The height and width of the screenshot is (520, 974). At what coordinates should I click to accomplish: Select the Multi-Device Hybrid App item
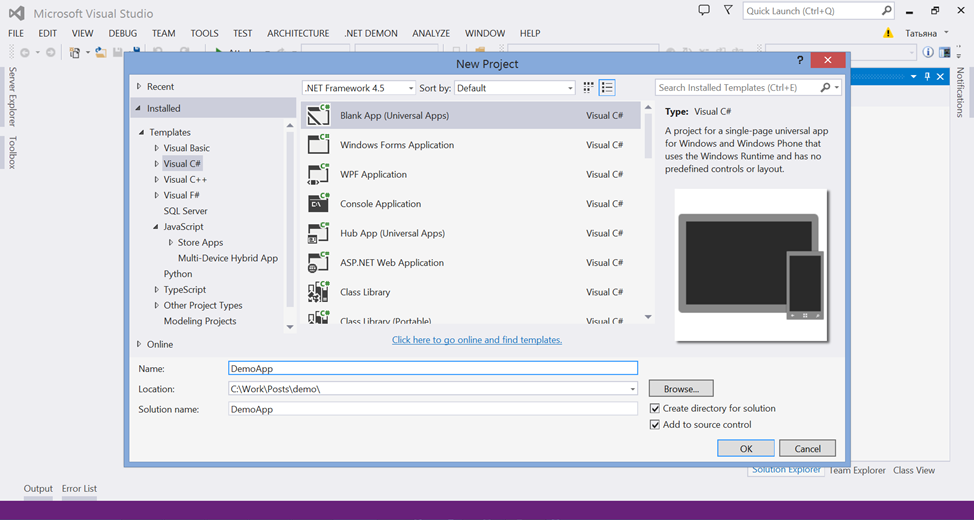tap(228, 258)
